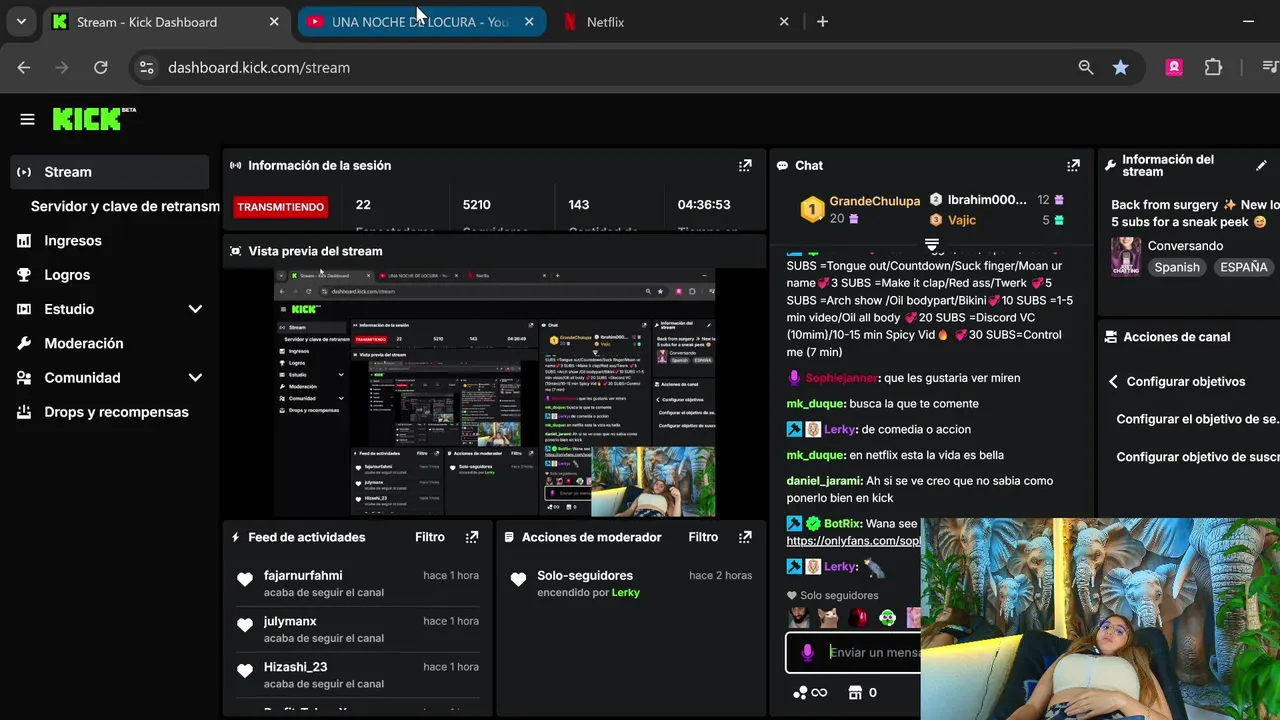Click the cat emote in chat emote row
The height and width of the screenshot is (720, 1280).
click(828, 618)
